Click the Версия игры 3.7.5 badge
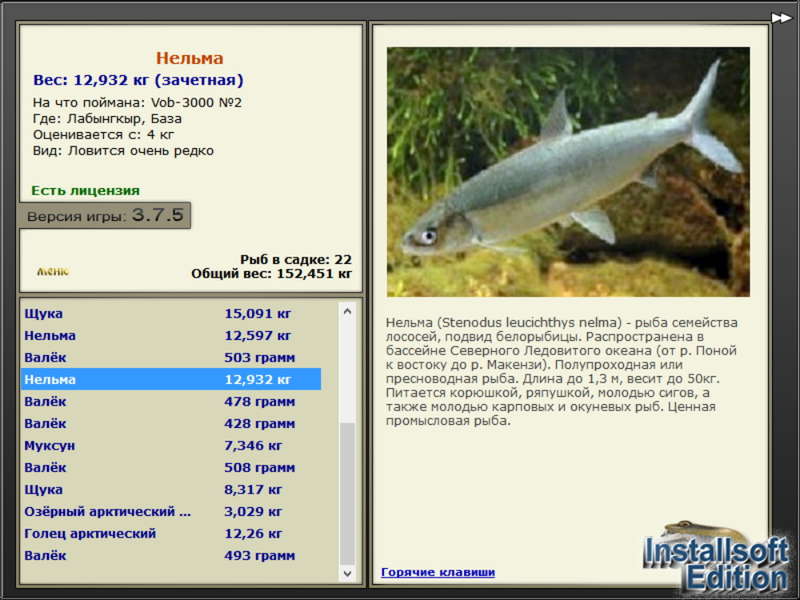Screen dimensions: 800x600 click(x=105, y=215)
